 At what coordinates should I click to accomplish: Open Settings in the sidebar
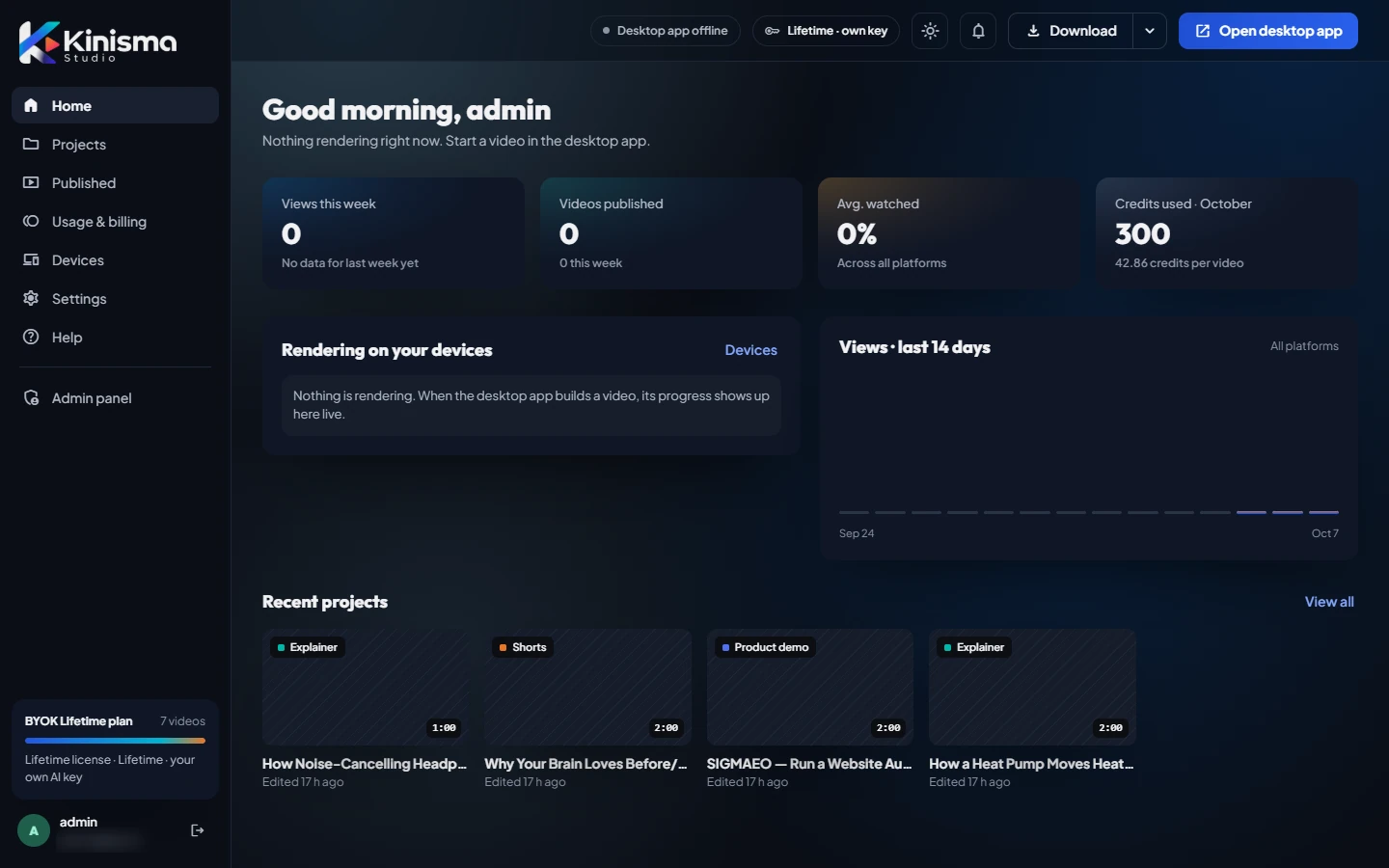point(115,298)
